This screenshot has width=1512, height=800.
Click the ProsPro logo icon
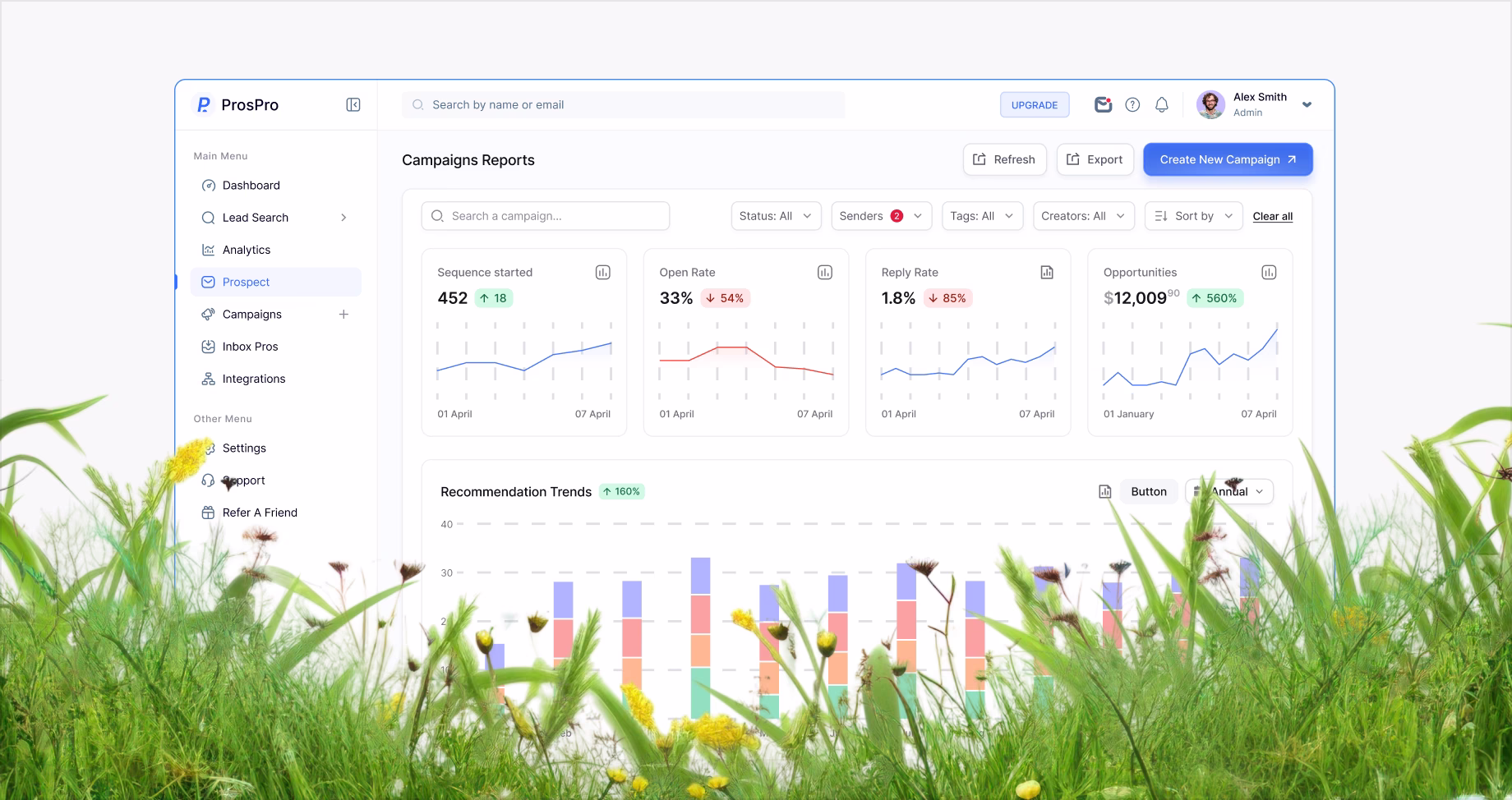(x=203, y=104)
